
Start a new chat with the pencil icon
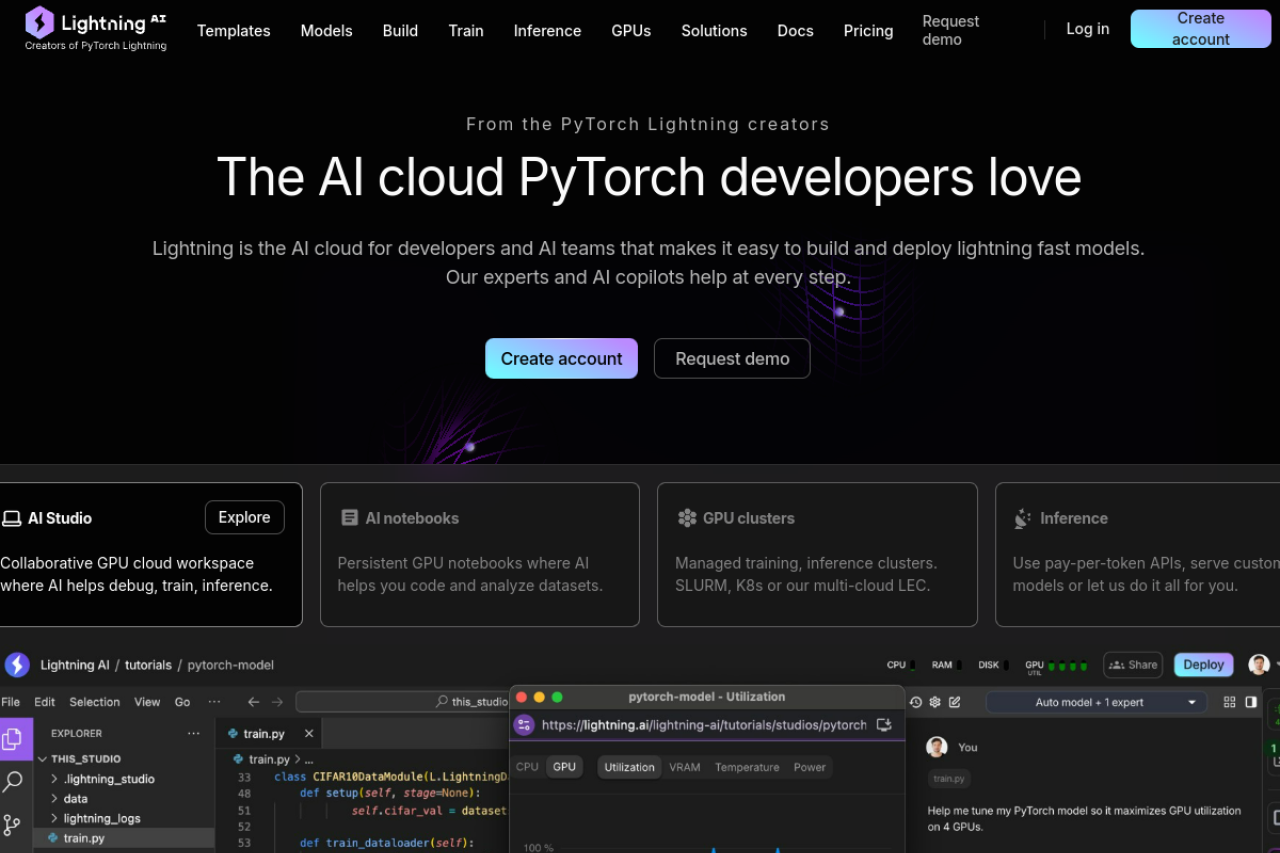tap(955, 702)
